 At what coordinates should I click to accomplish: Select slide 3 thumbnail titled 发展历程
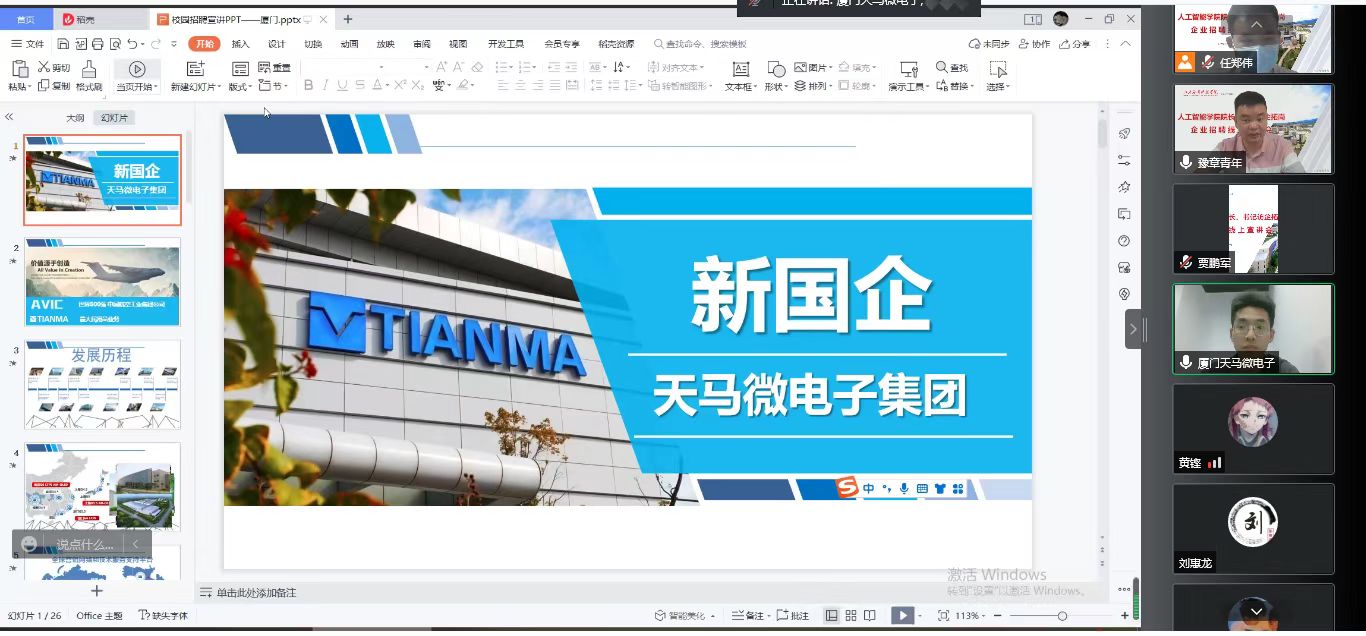tap(103, 384)
